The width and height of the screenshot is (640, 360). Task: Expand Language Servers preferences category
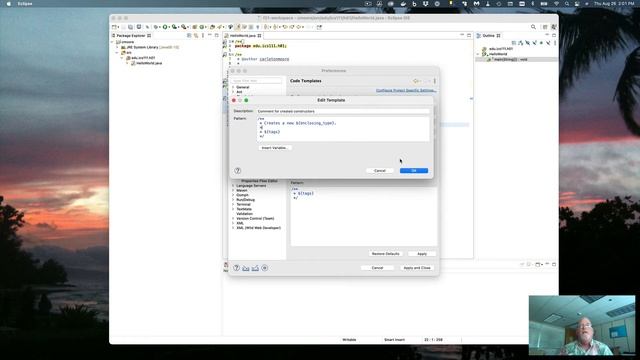click(233, 186)
